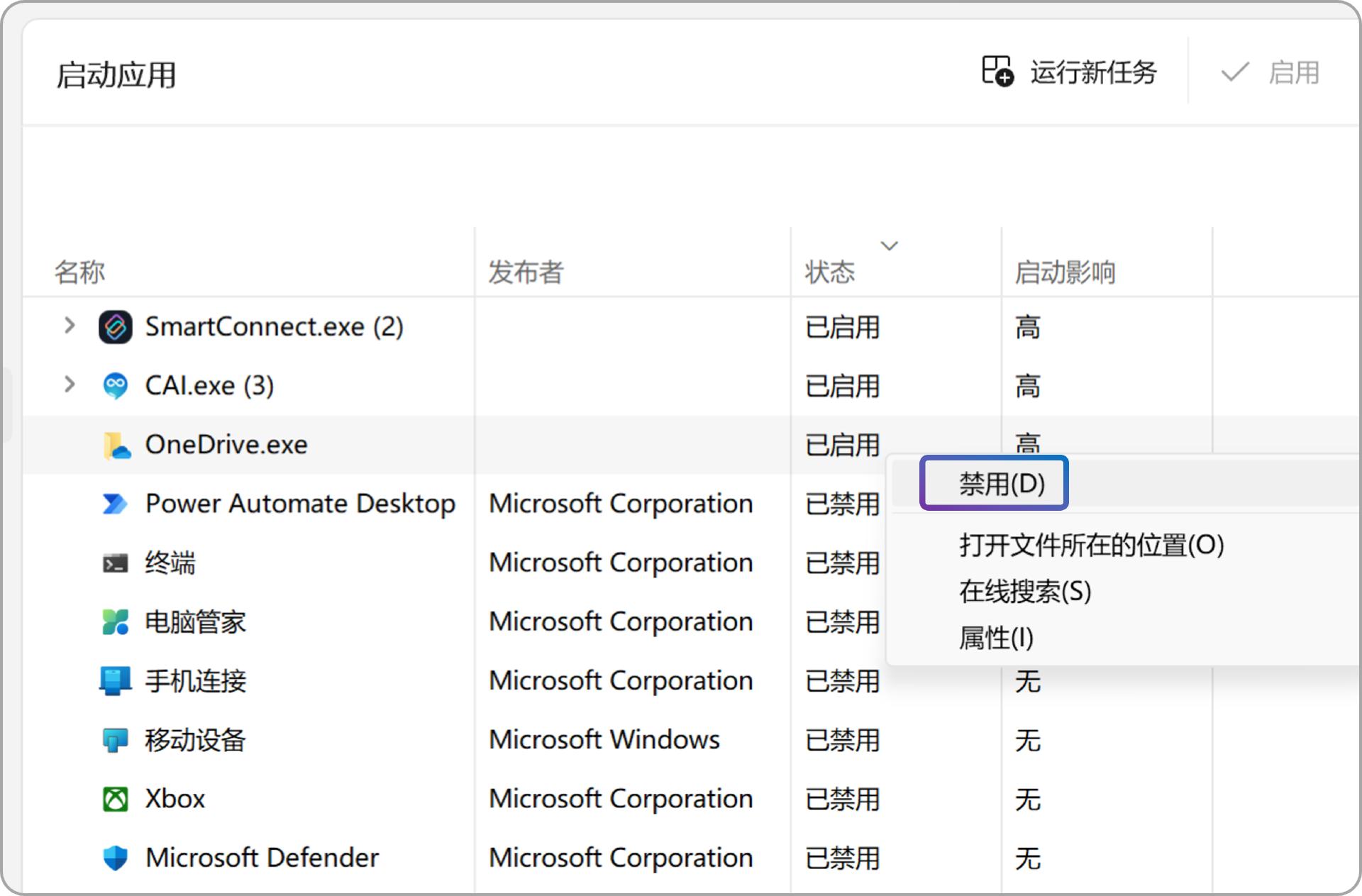Viewport: 1362px width, 896px height.
Task: Select the CAI.exe (3) row name
Action: click(x=209, y=386)
